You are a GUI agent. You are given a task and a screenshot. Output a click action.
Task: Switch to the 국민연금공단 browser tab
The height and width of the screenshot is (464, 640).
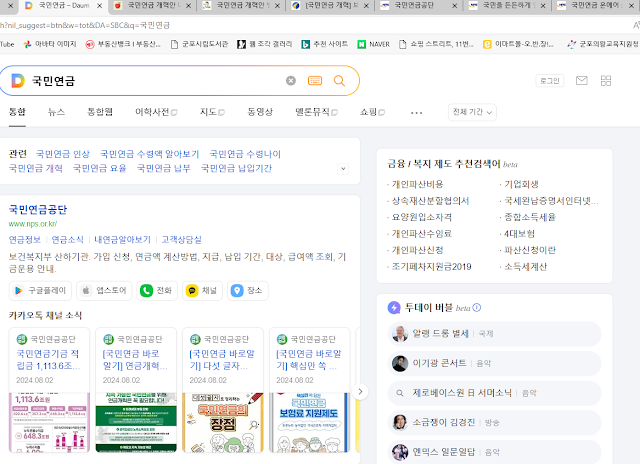pos(418,6)
